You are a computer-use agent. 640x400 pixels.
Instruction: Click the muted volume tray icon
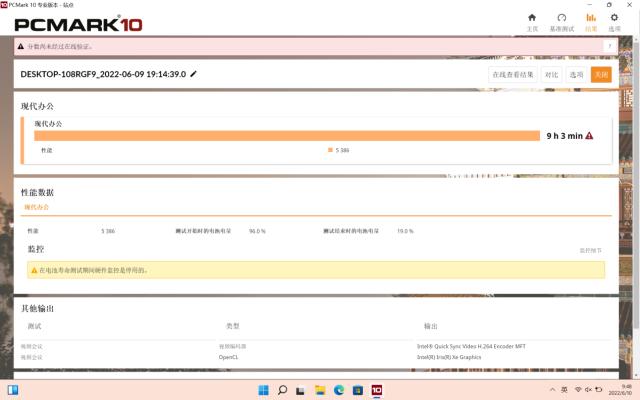588,390
